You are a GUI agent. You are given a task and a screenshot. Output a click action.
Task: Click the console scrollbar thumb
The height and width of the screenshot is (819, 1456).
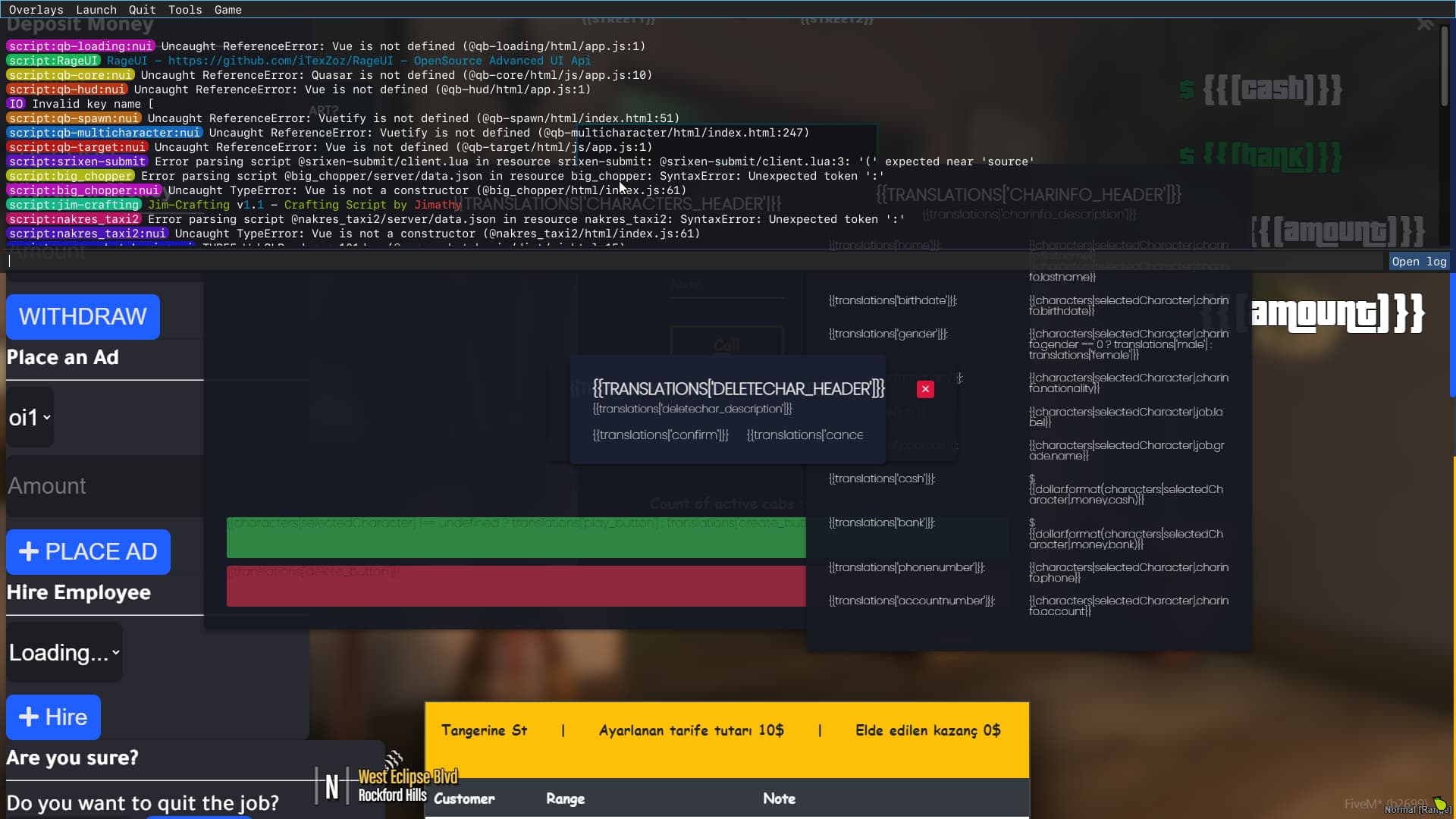1445,66
